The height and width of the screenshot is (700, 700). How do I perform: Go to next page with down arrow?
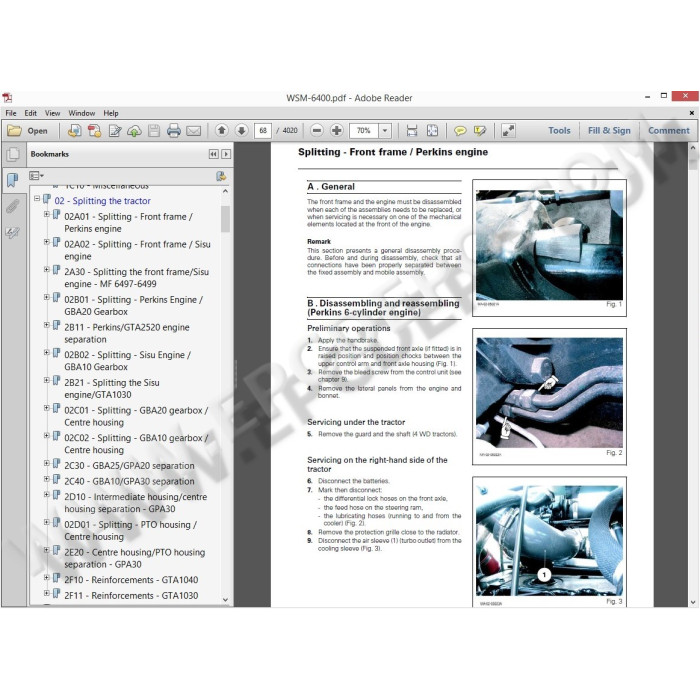pos(242,130)
